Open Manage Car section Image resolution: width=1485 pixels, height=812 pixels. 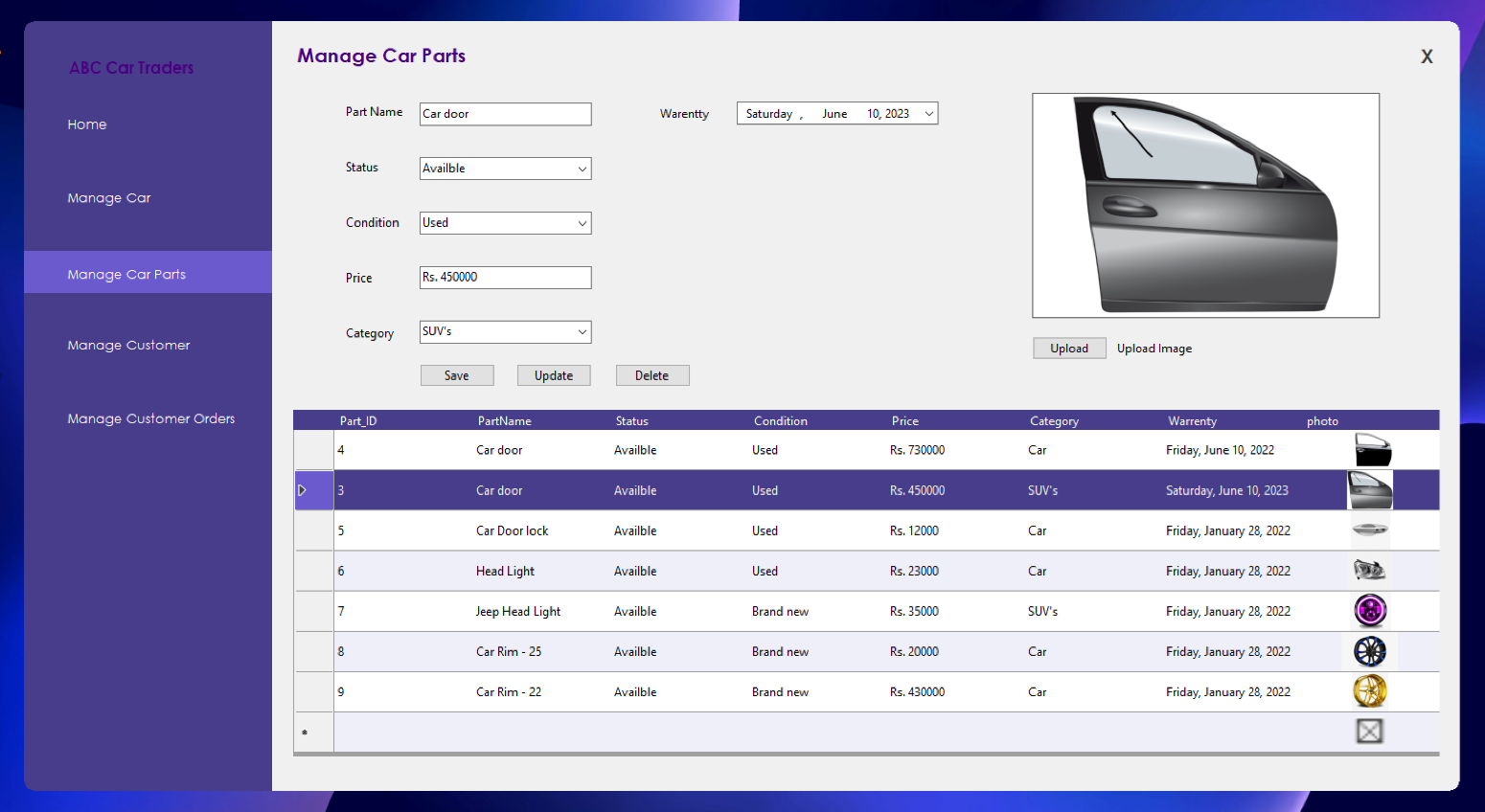tap(109, 198)
